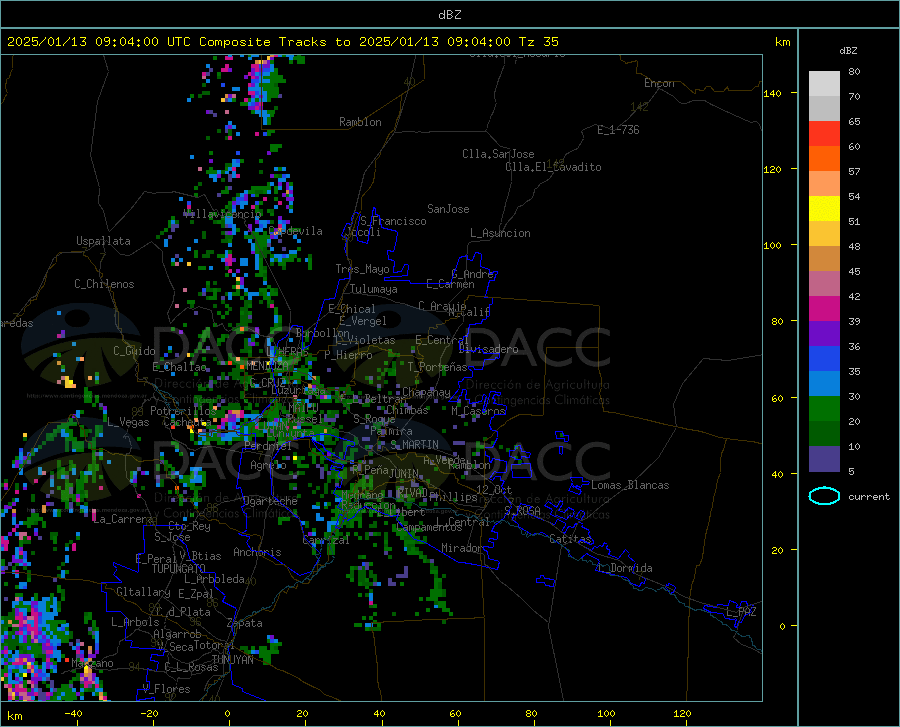Click the 'Catitas' map label
The image size is (900, 727).
tap(571, 539)
